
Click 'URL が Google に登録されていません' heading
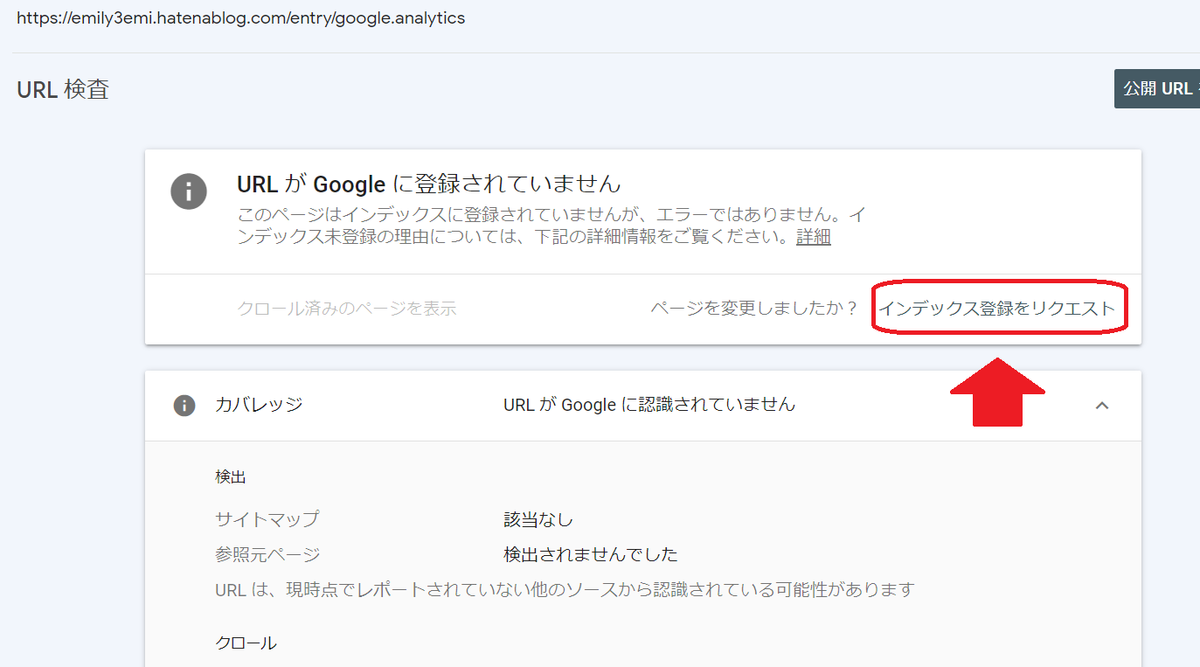tap(429, 184)
